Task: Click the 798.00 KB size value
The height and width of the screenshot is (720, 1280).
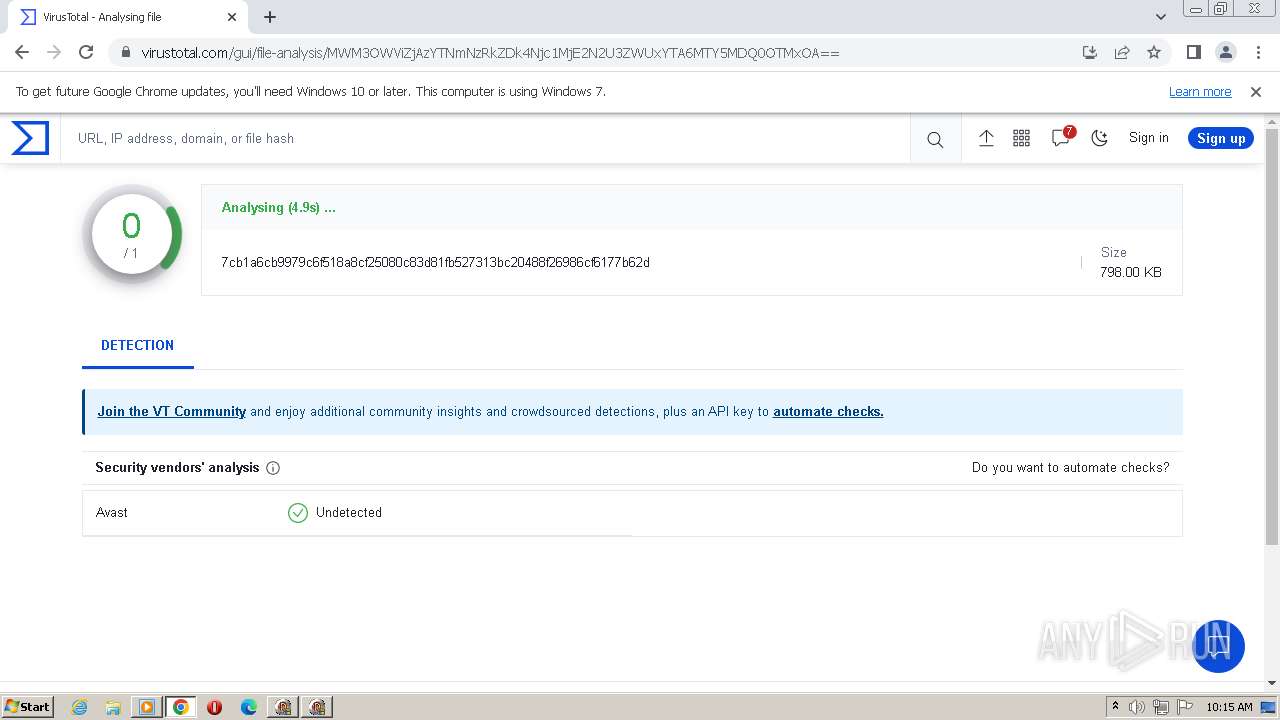Action: click(x=1130, y=272)
